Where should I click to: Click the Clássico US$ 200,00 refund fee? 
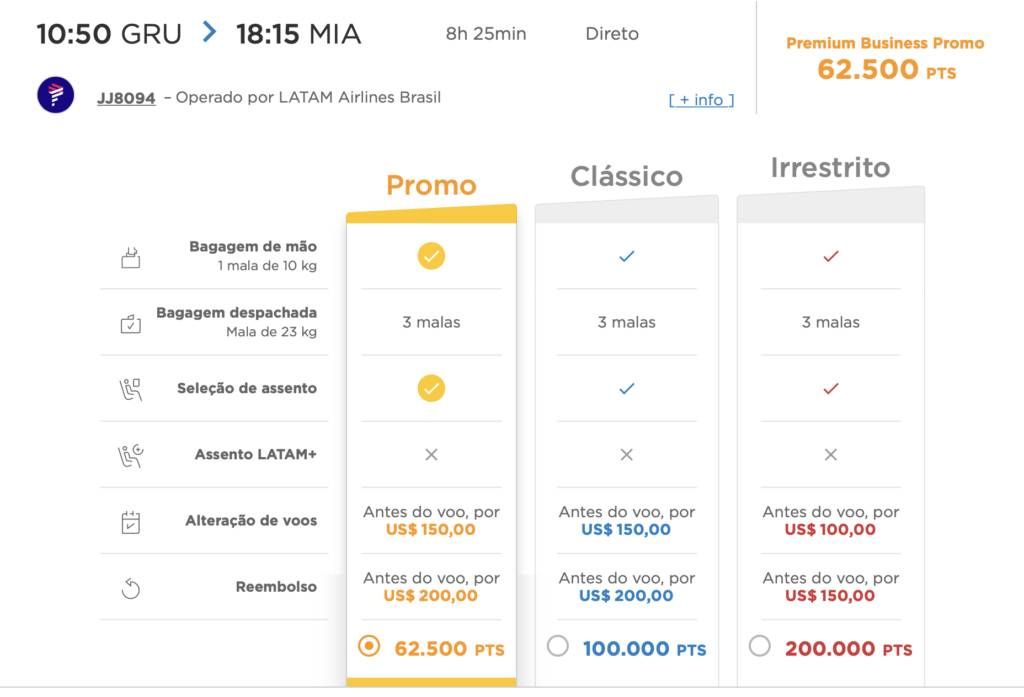(x=626, y=596)
